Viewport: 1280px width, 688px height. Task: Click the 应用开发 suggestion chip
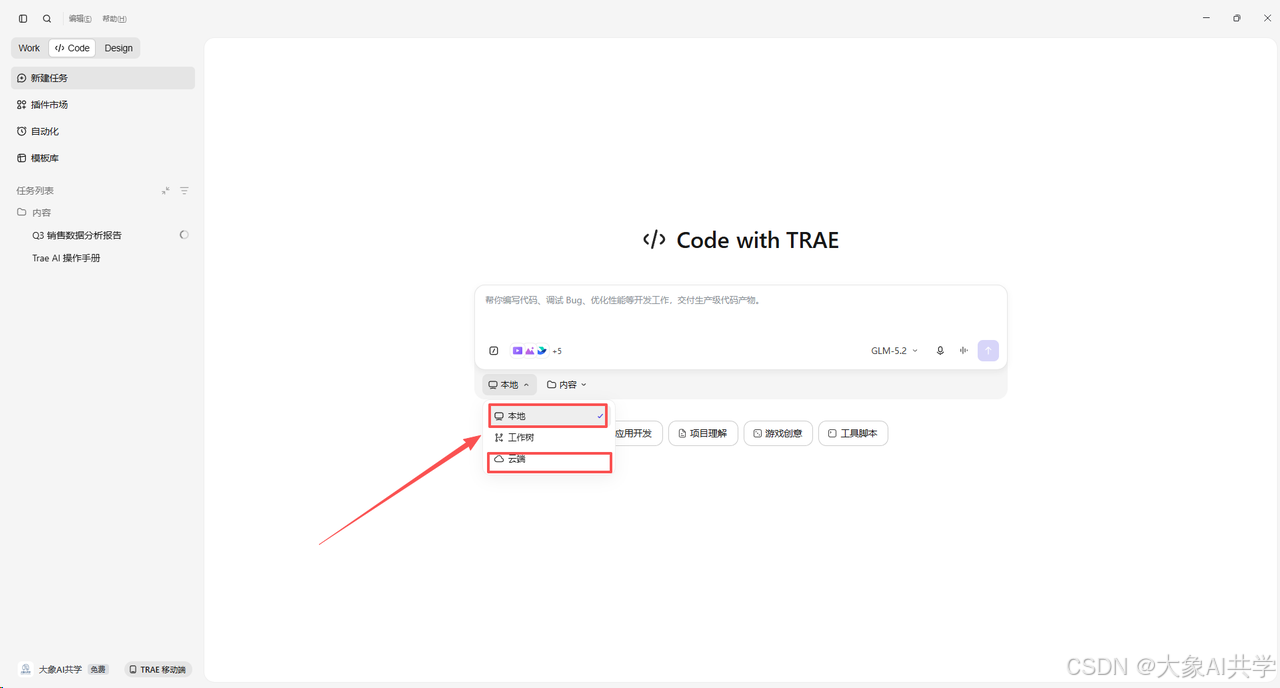(x=634, y=434)
